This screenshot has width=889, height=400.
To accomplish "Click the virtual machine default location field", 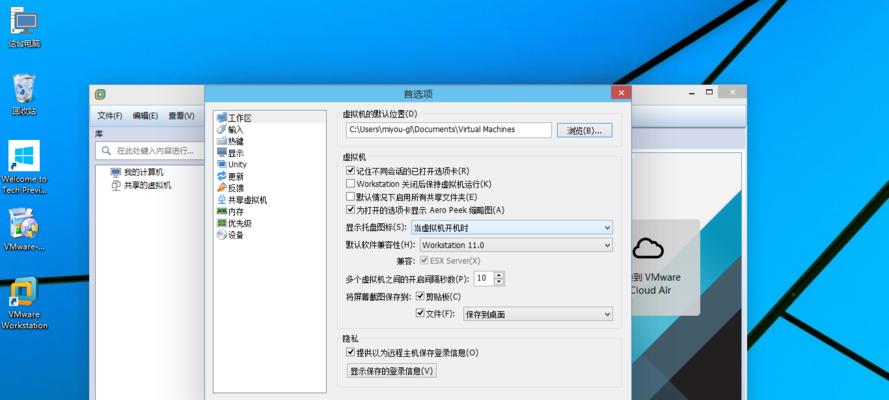I will (448, 130).
